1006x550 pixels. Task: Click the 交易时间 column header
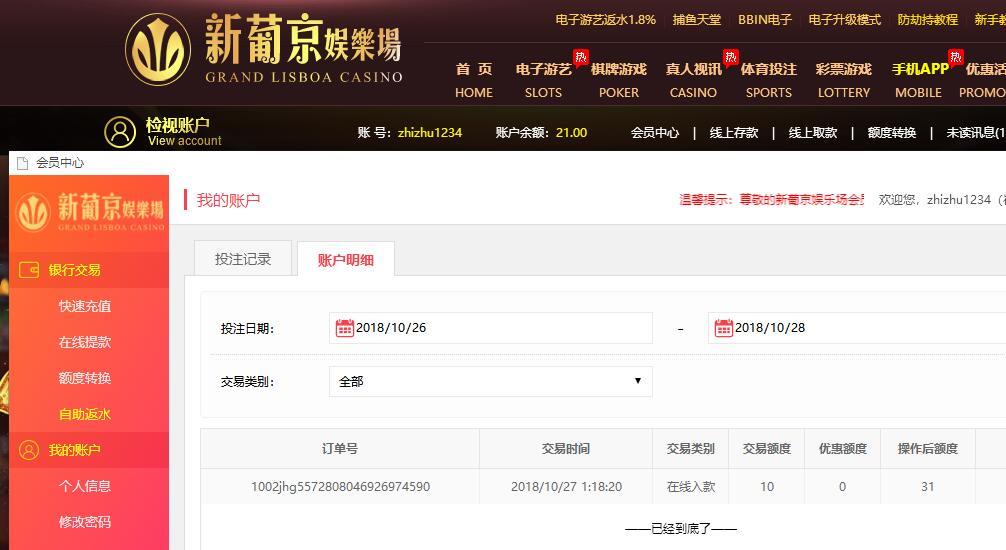point(566,449)
